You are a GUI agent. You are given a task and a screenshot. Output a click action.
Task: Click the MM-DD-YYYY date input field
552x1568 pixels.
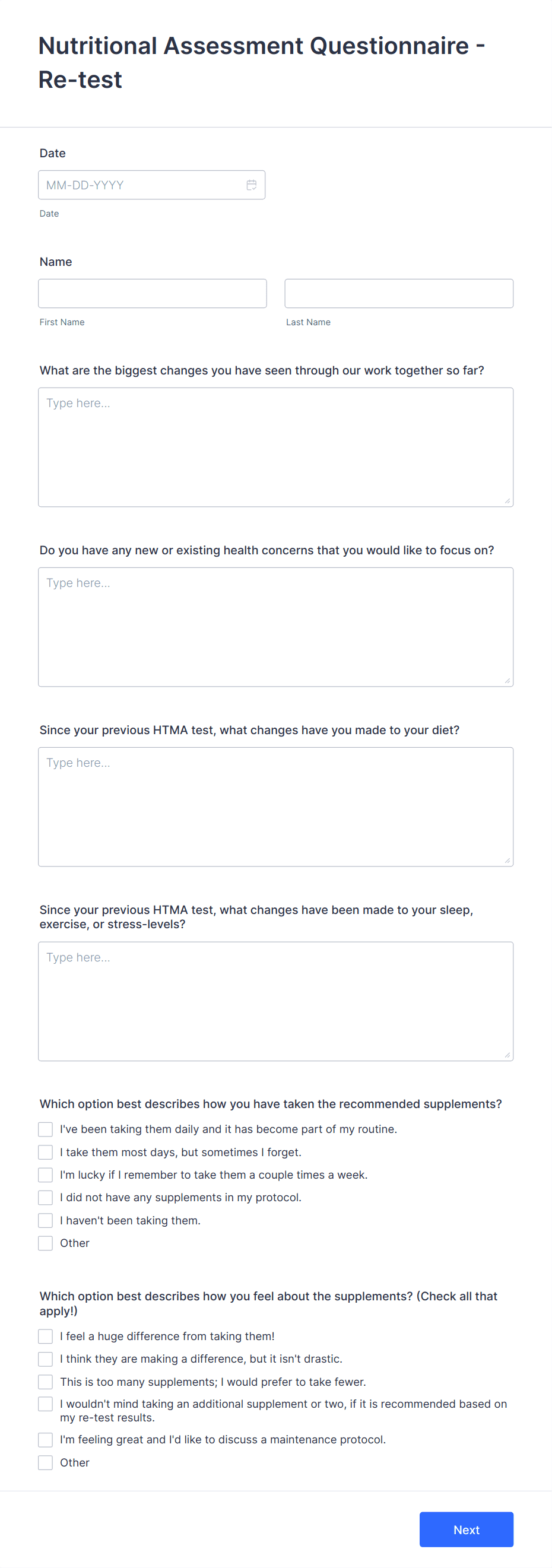(x=151, y=185)
